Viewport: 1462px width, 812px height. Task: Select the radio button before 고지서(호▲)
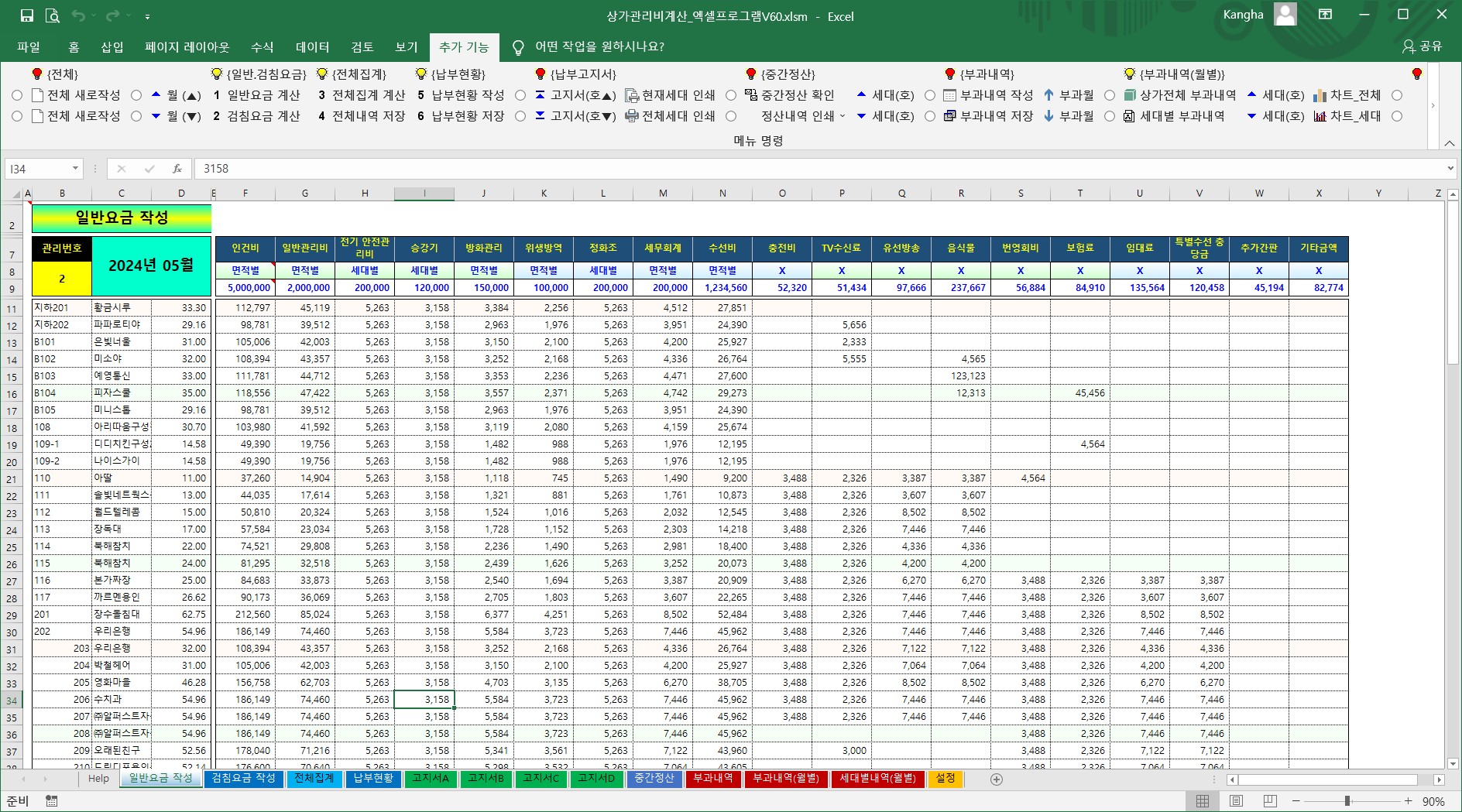pos(520,95)
